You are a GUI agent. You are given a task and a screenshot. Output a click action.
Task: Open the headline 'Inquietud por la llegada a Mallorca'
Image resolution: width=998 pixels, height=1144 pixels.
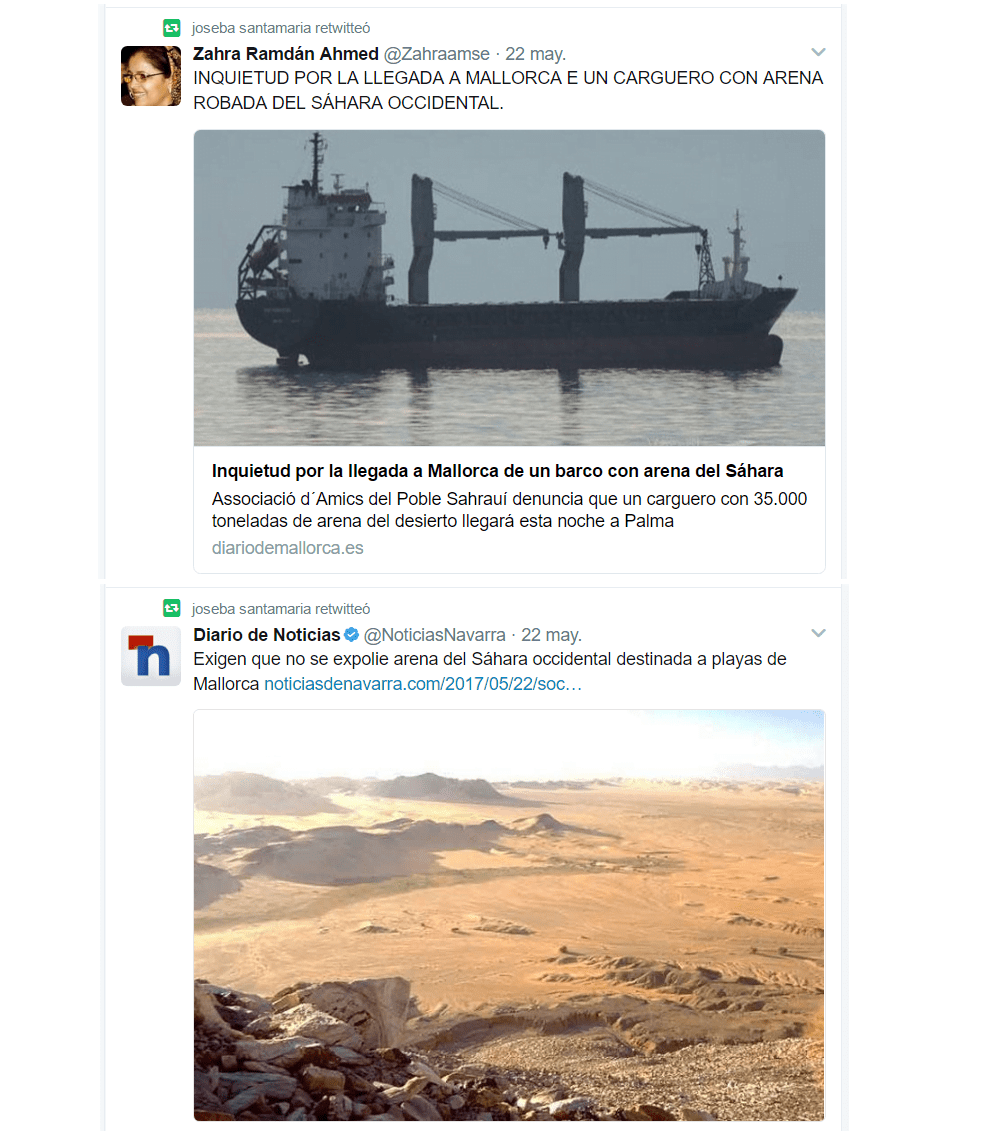point(498,471)
